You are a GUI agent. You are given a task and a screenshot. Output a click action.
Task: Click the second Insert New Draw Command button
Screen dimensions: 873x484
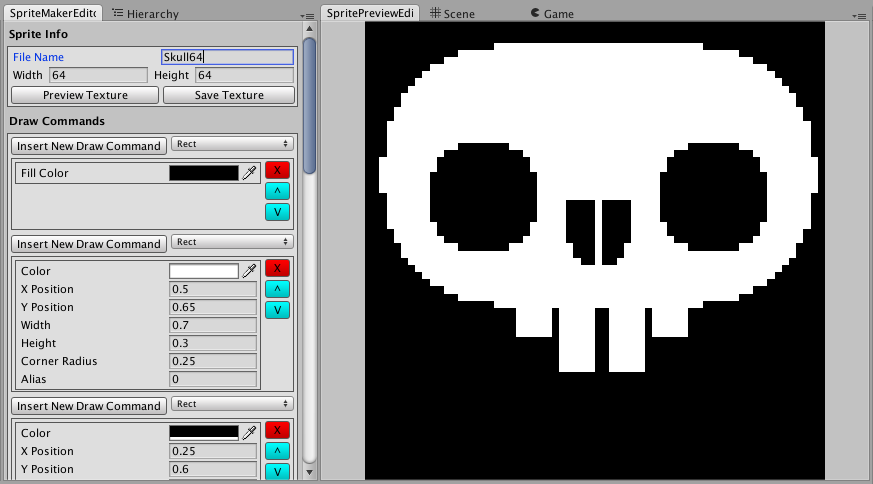tap(89, 244)
